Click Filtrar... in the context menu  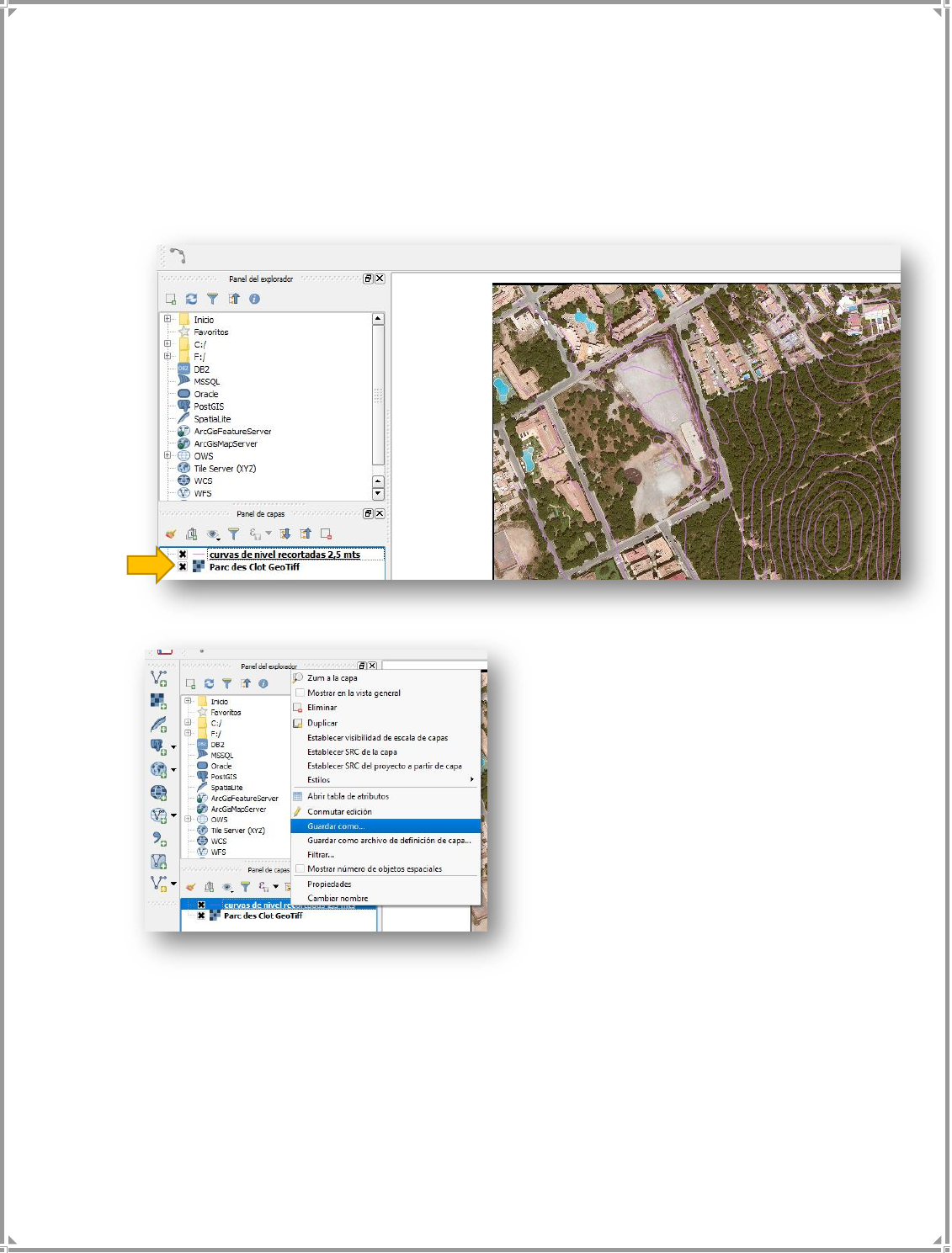tap(321, 855)
